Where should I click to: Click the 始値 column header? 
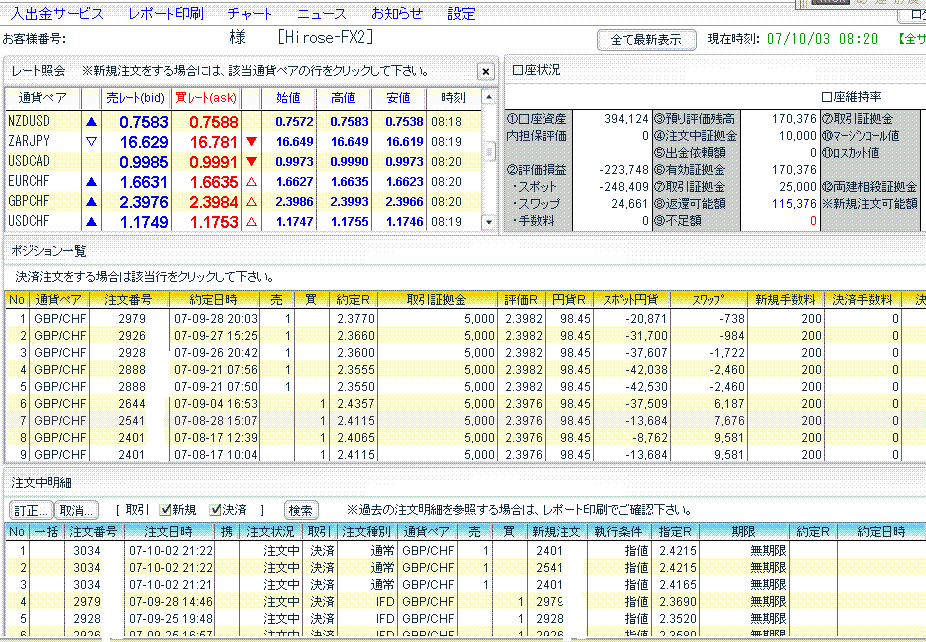click(x=288, y=98)
